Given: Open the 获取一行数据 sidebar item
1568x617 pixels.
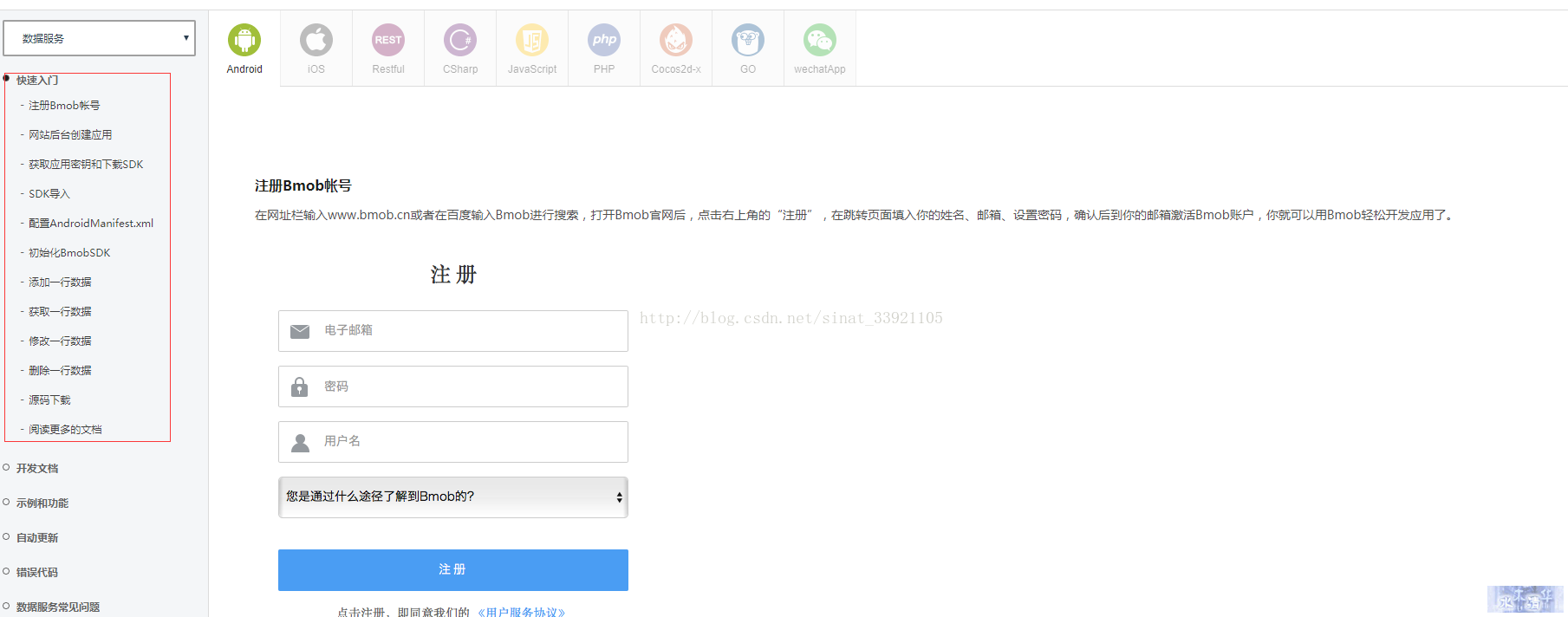Looking at the screenshot, I should 60,312.
